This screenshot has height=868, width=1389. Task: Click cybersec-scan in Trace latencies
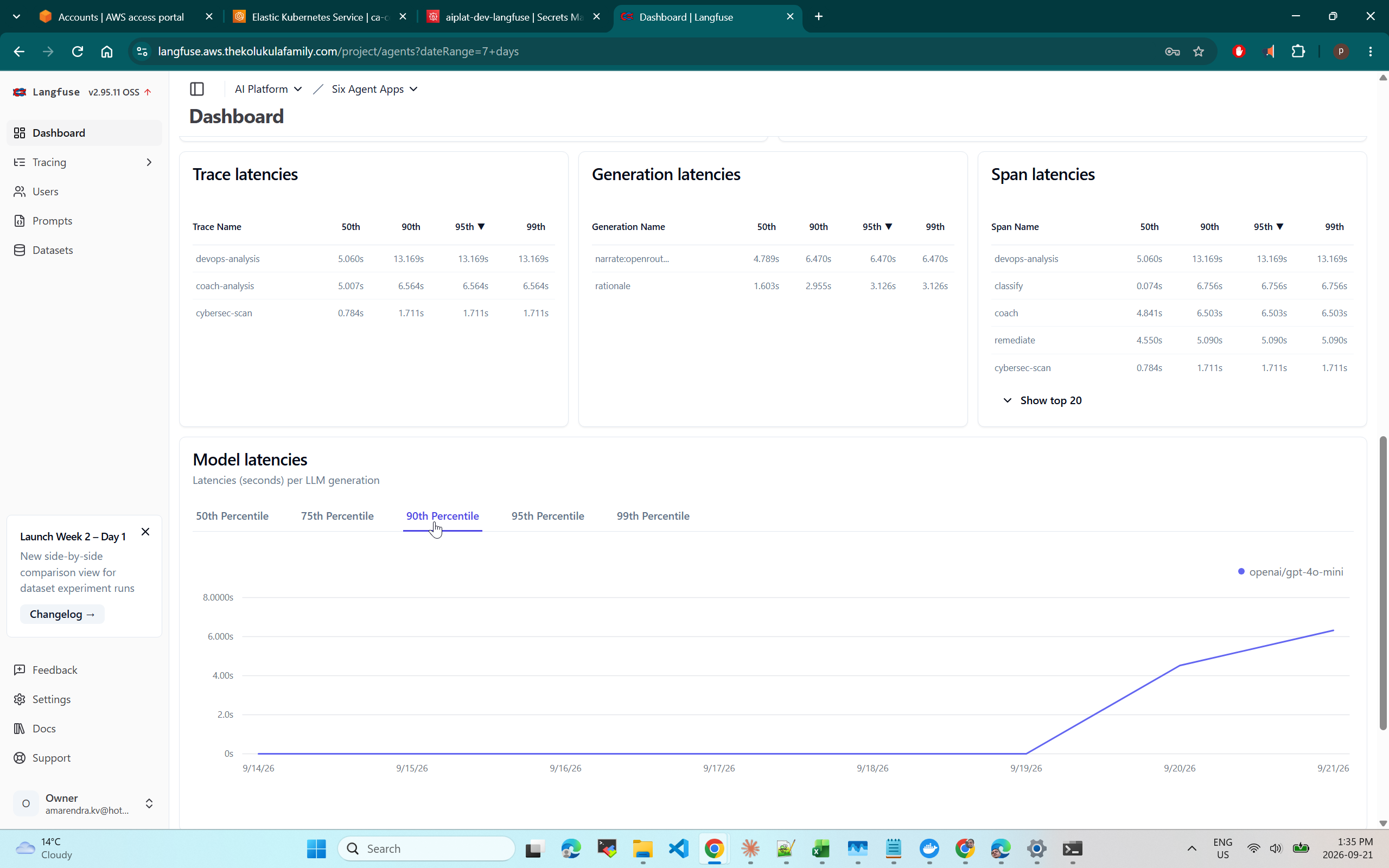(x=224, y=313)
